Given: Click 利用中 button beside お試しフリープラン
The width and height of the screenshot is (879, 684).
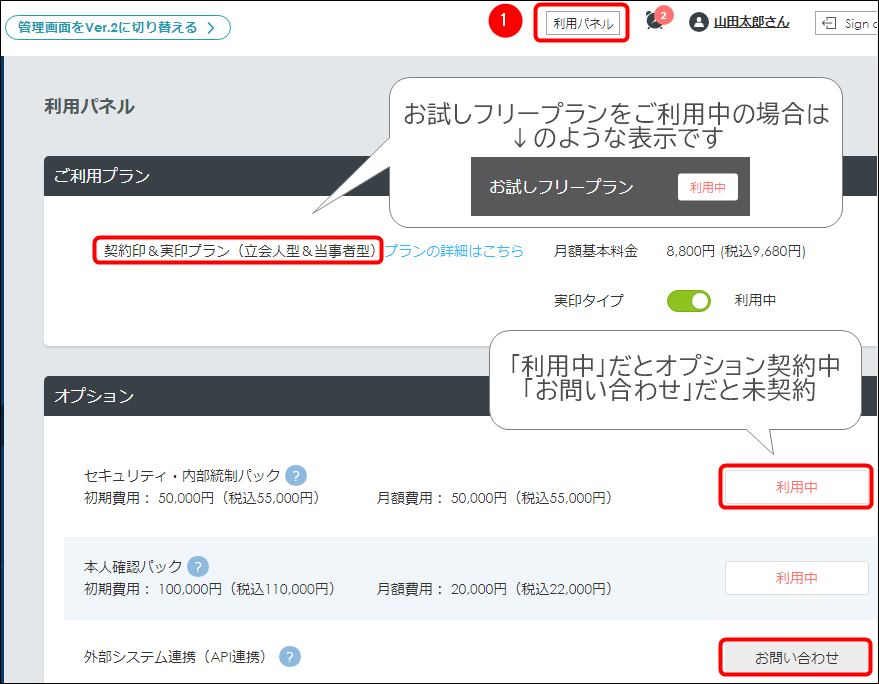Looking at the screenshot, I should click(x=707, y=187).
